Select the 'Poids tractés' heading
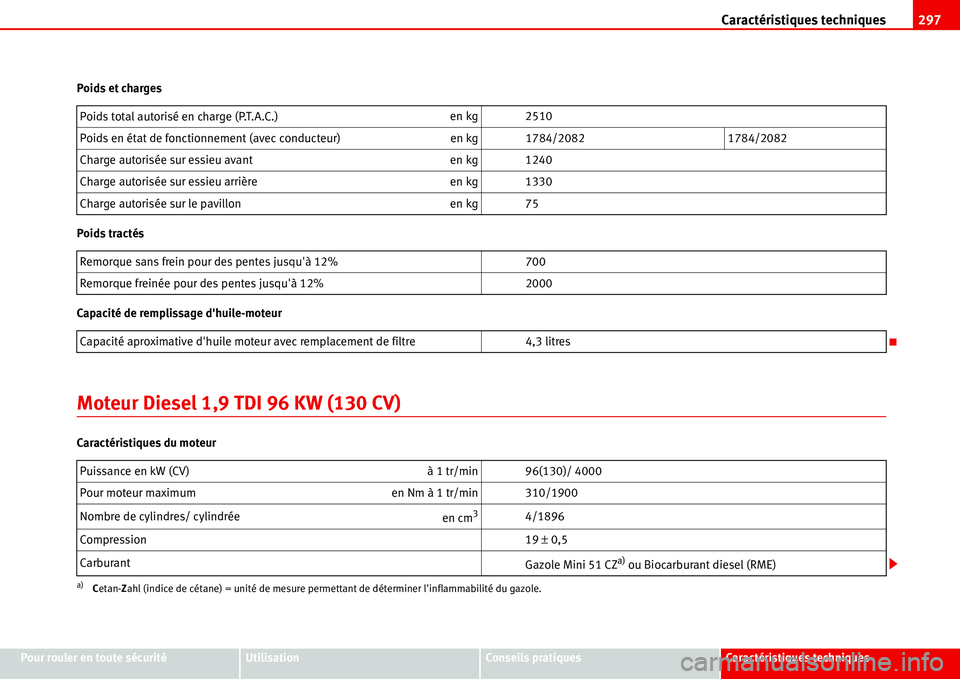Screen dimensions: 960x679 (110, 233)
